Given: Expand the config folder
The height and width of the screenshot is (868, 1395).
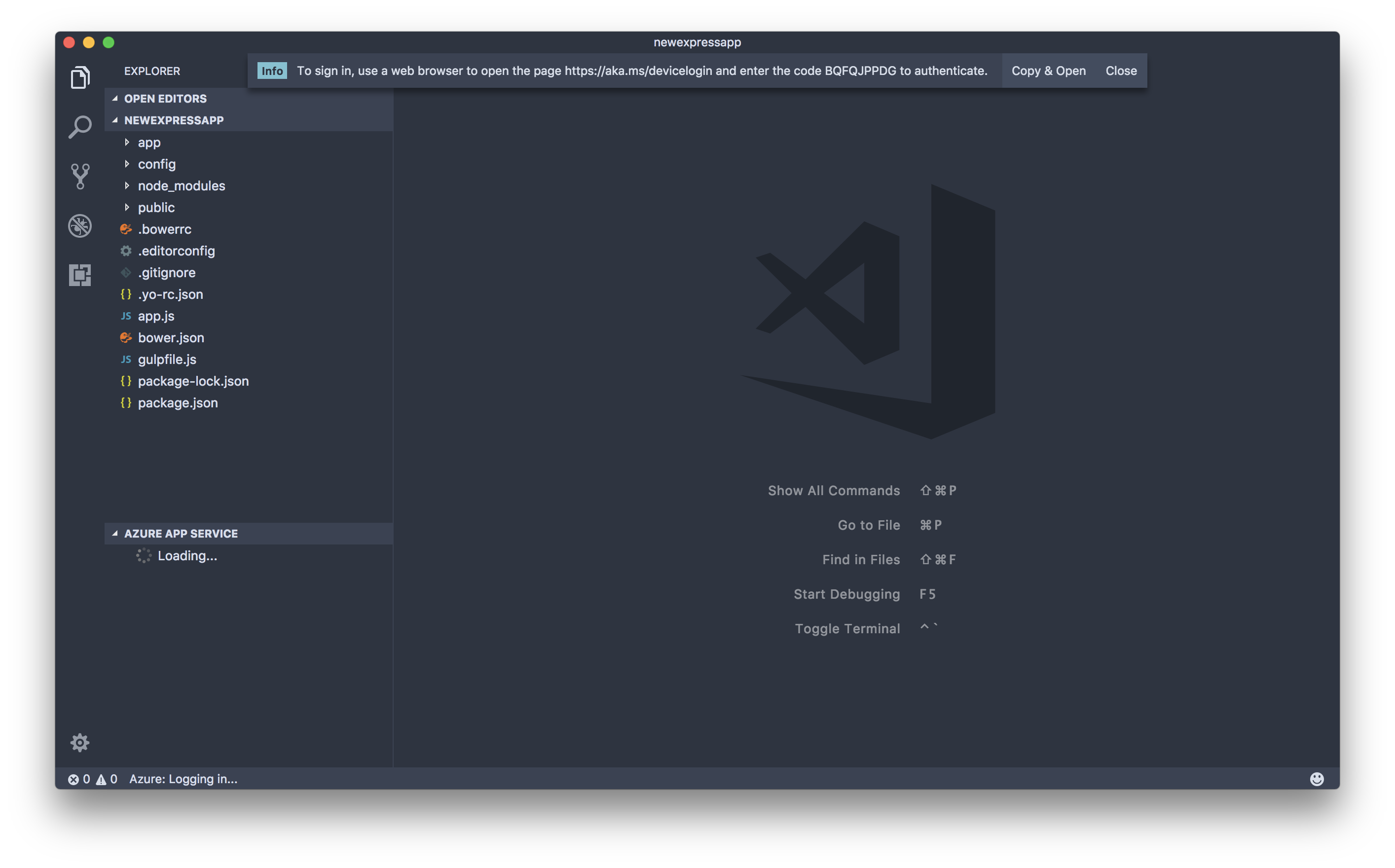Looking at the screenshot, I should click(x=127, y=164).
